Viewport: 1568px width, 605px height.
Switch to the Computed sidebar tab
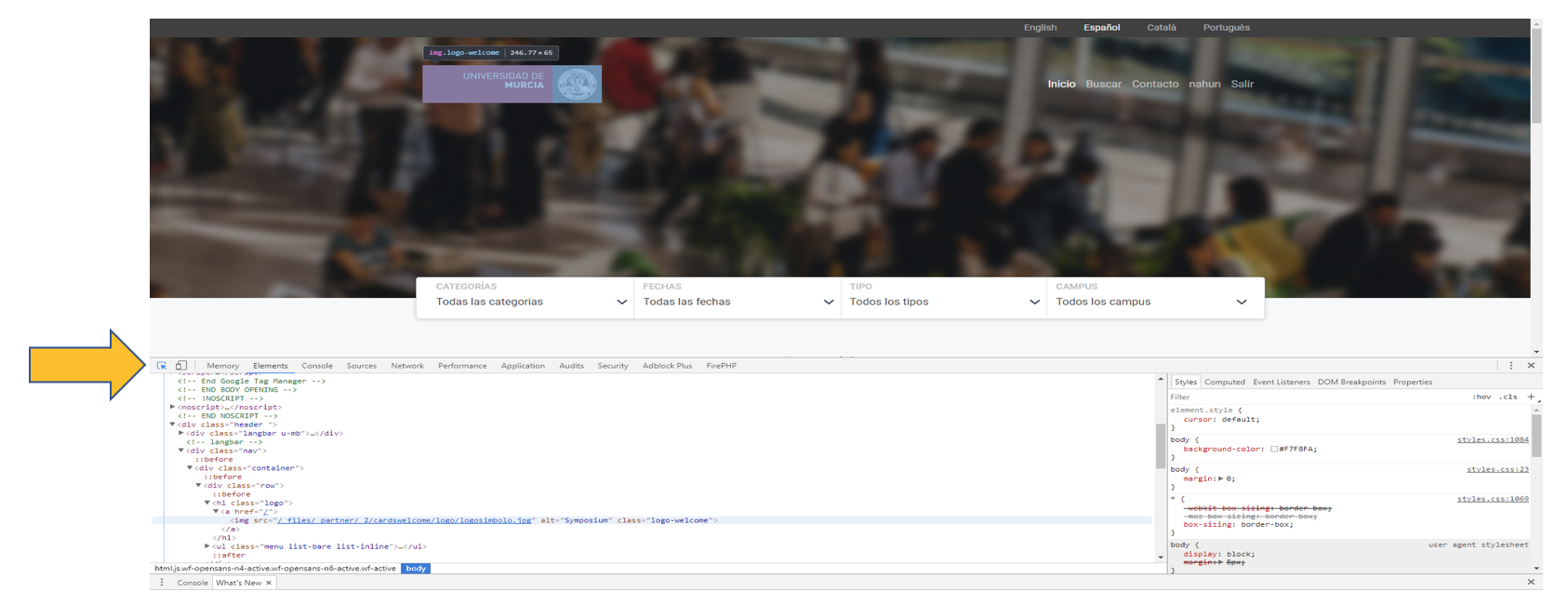pos(1225,382)
